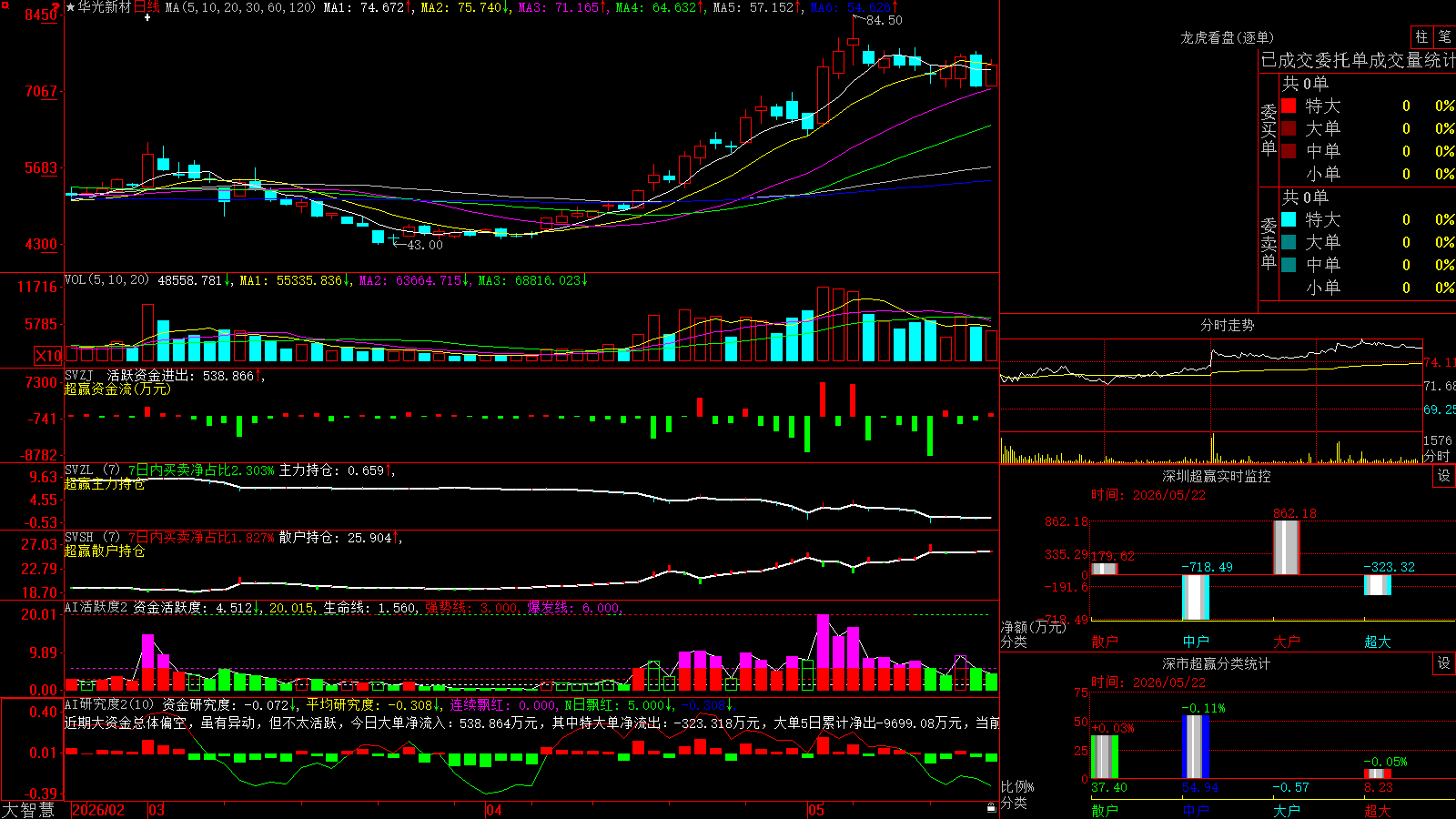Click the red 特大 buy order swatch
The height and width of the screenshot is (819, 1456).
1289,106
